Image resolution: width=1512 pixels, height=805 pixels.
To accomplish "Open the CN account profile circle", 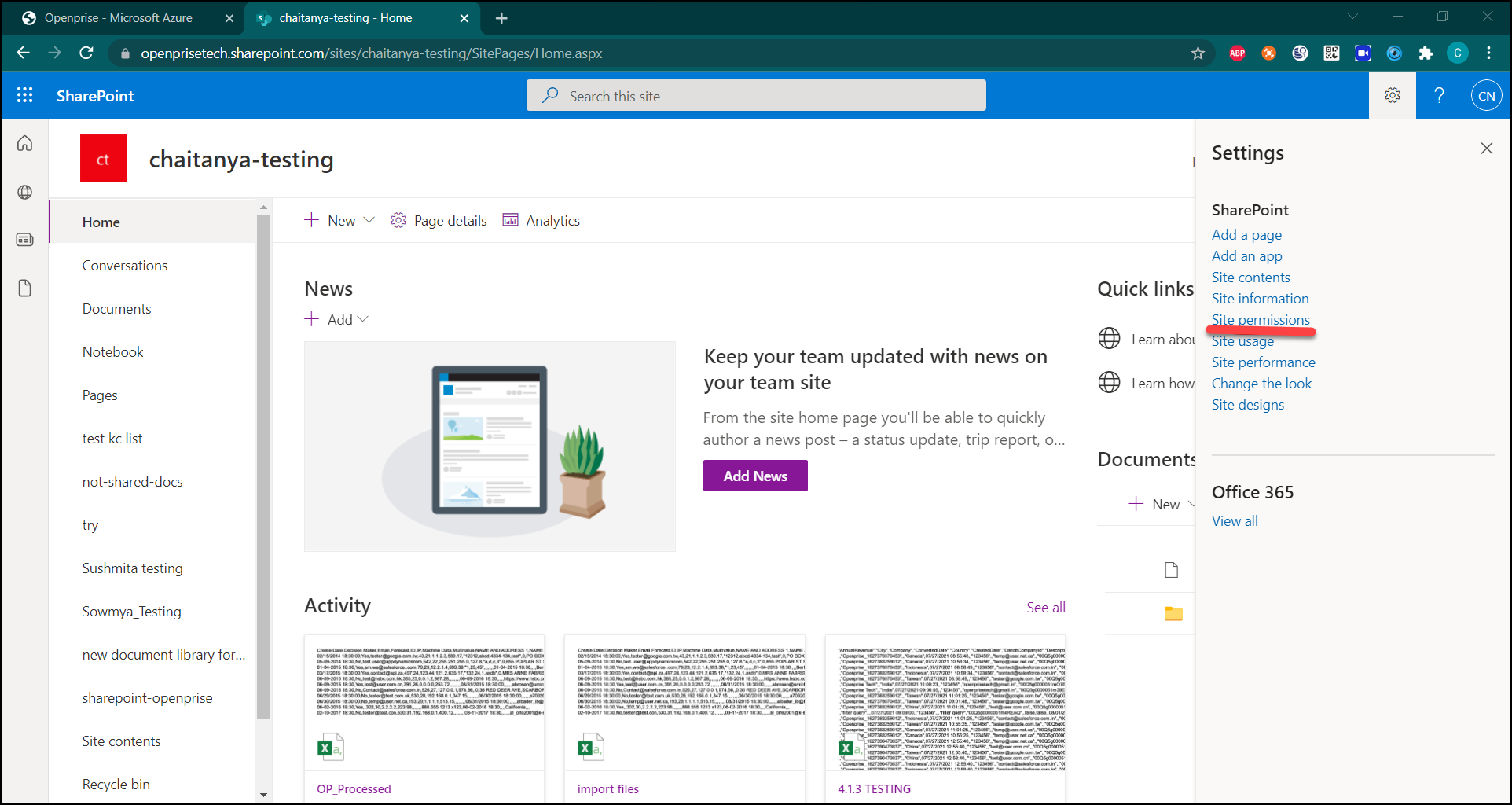I will pos(1486,96).
